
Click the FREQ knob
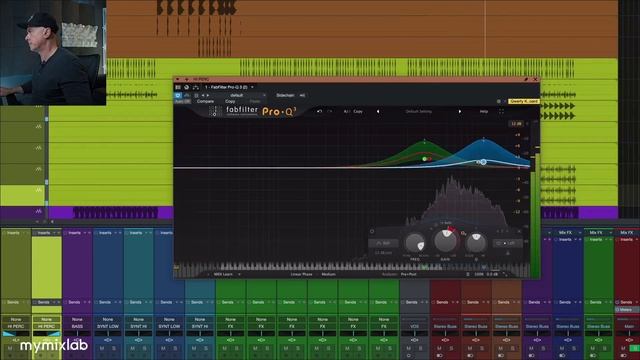pyautogui.click(x=415, y=242)
